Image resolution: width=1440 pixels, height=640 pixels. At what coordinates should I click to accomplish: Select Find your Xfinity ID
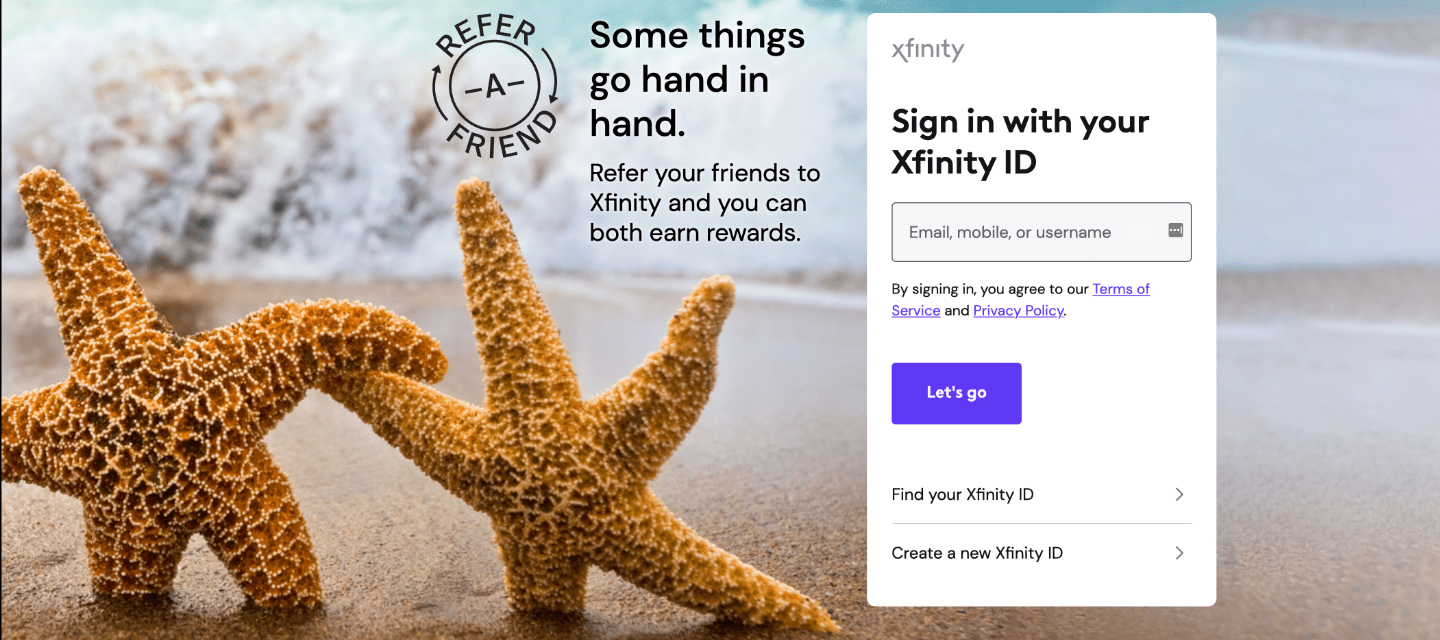pos(963,494)
